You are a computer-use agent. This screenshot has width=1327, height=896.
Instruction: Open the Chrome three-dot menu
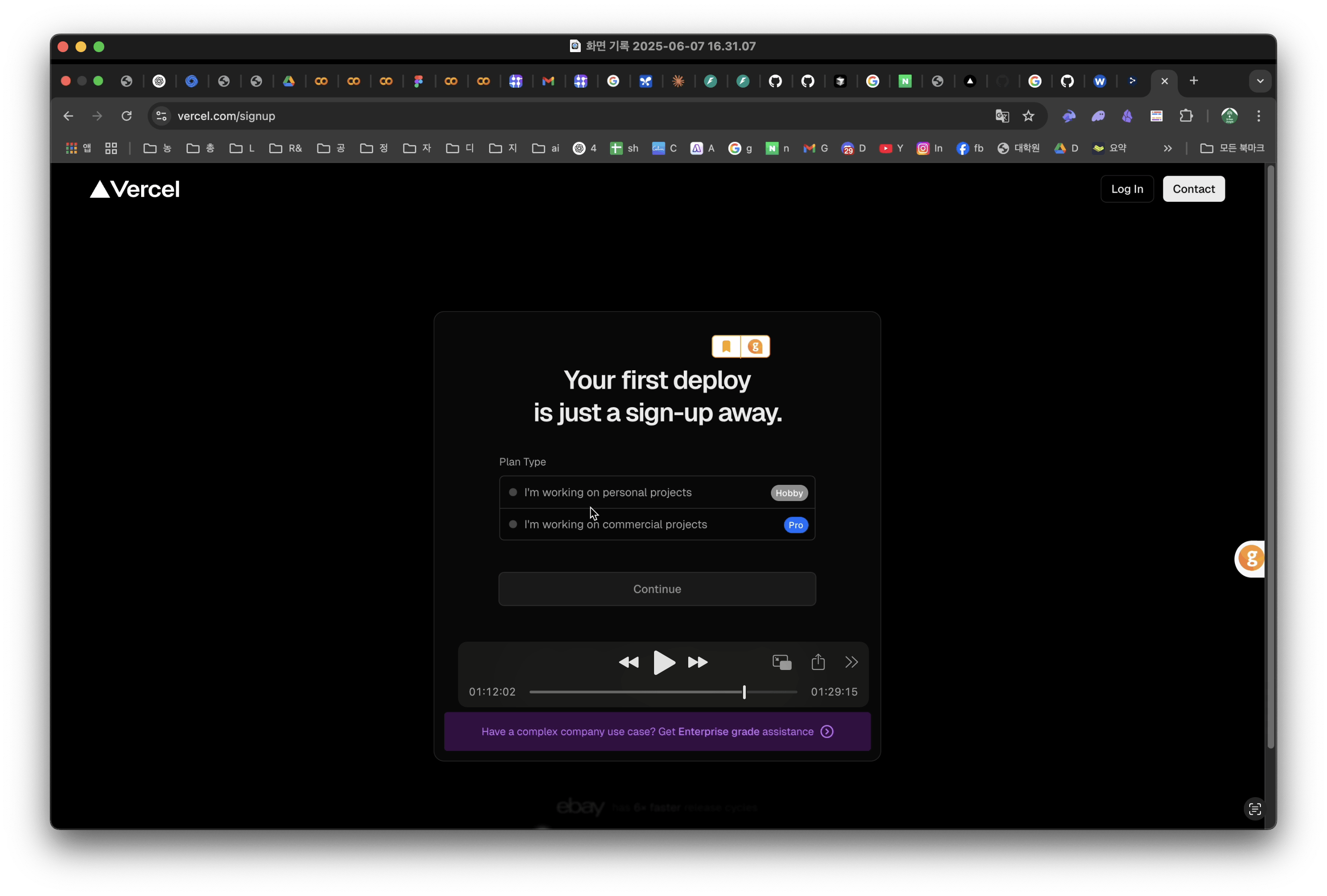(x=1259, y=116)
